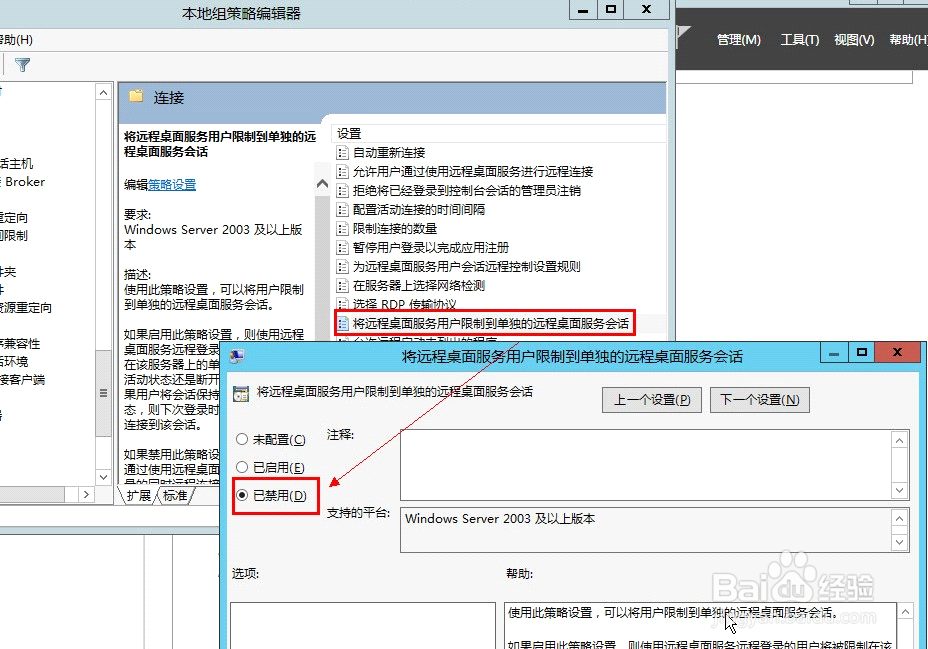Open the 管理(M) menu

click(x=739, y=39)
